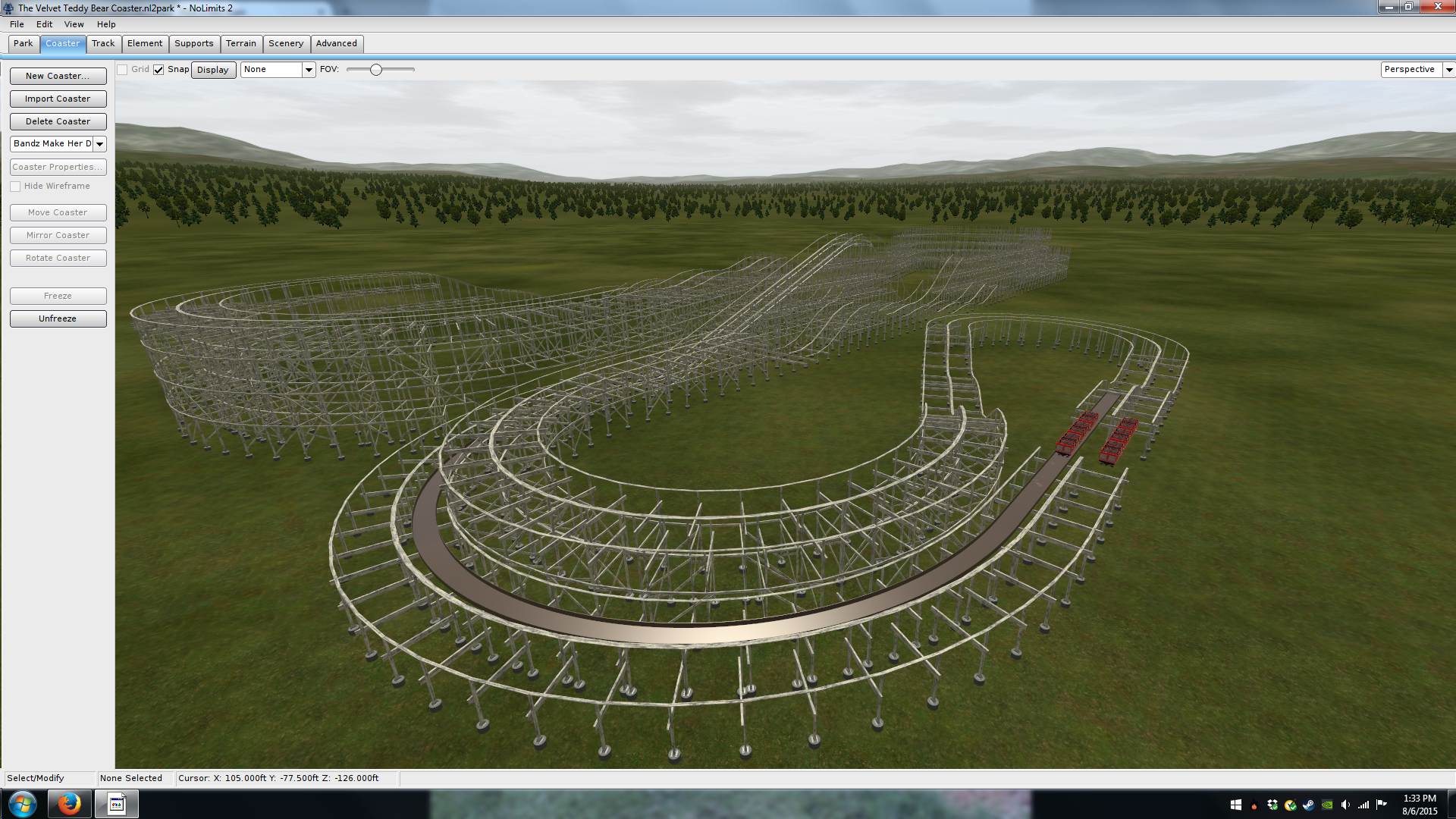Open the Edit menu
This screenshot has height=819, width=1456.
(x=44, y=24)
